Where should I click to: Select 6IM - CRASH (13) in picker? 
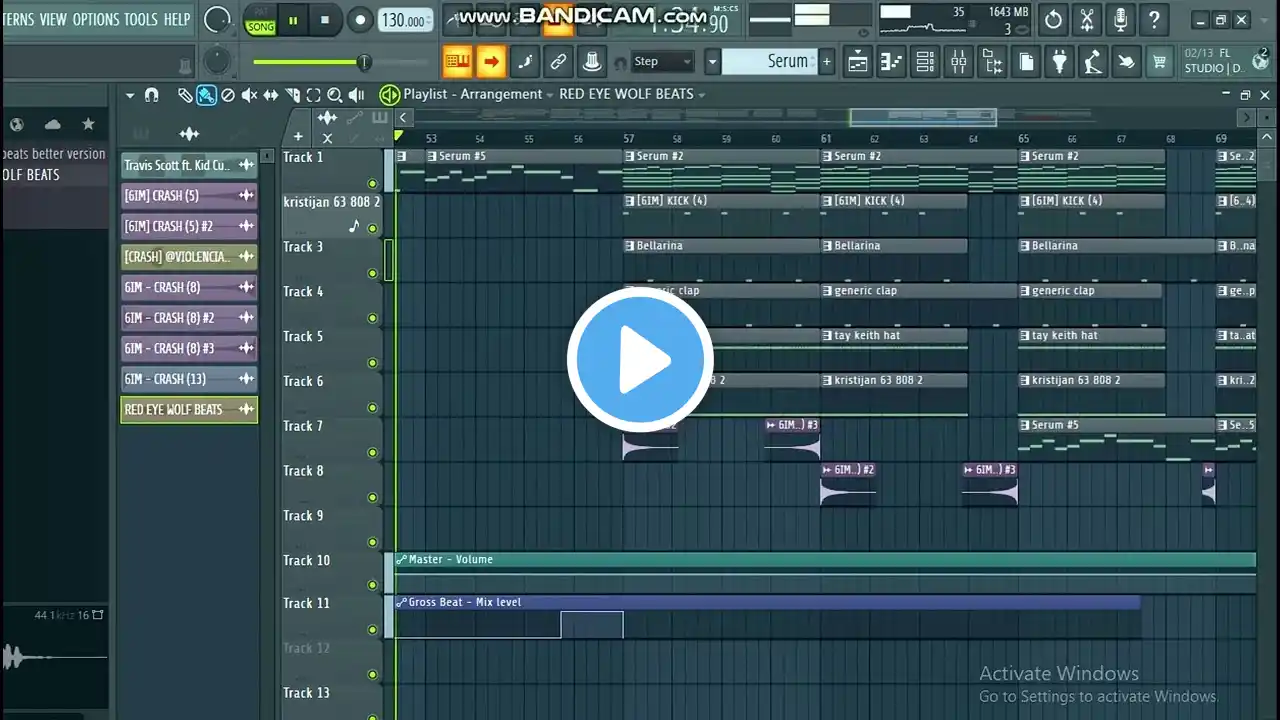click(189, 379)
